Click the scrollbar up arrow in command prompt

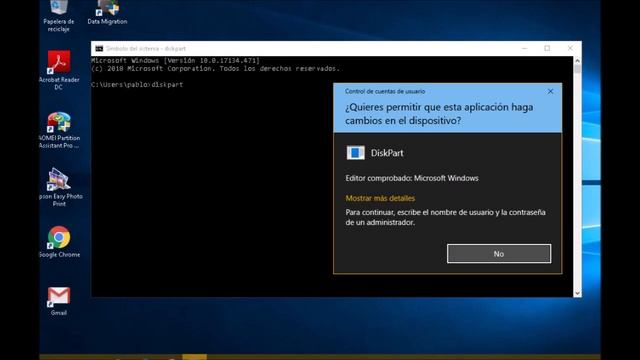[x=577, y=61]
